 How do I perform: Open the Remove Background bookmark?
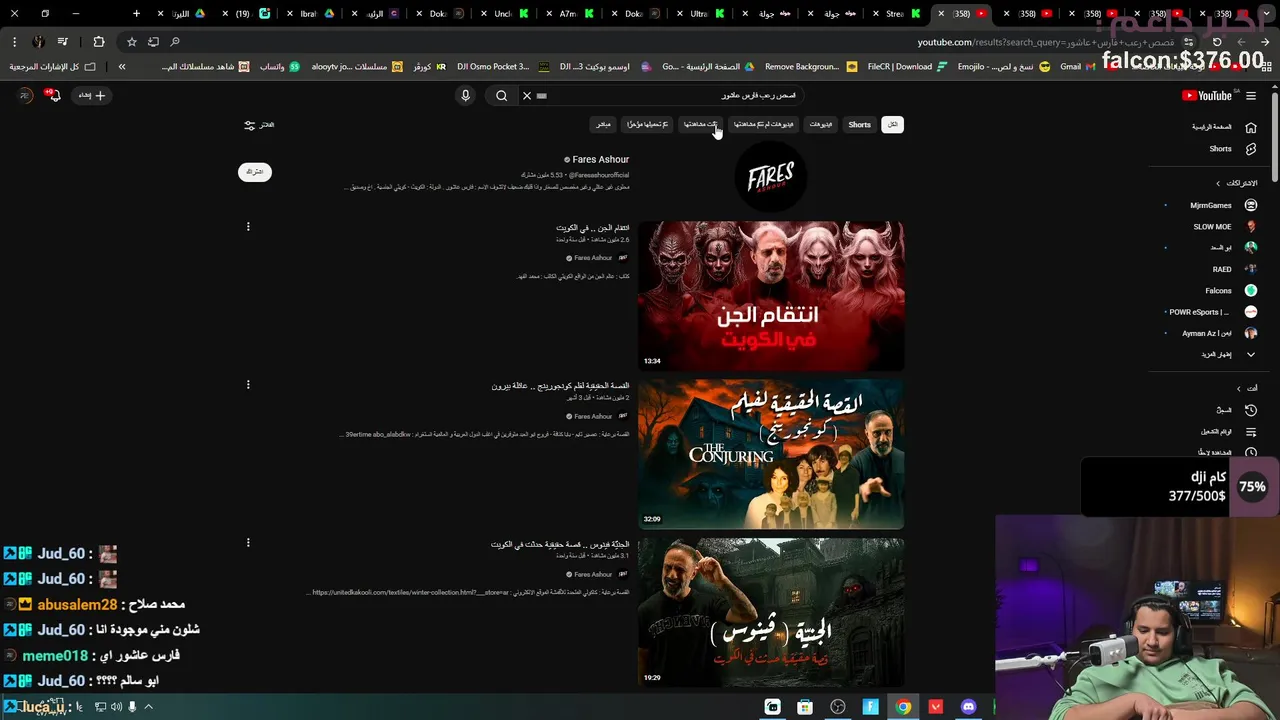point(810,67)
